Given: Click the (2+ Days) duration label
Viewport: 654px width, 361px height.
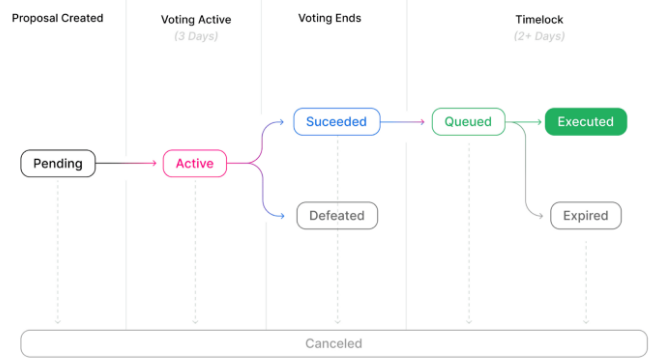Looking at the screenshot, I should pos(539,36).
